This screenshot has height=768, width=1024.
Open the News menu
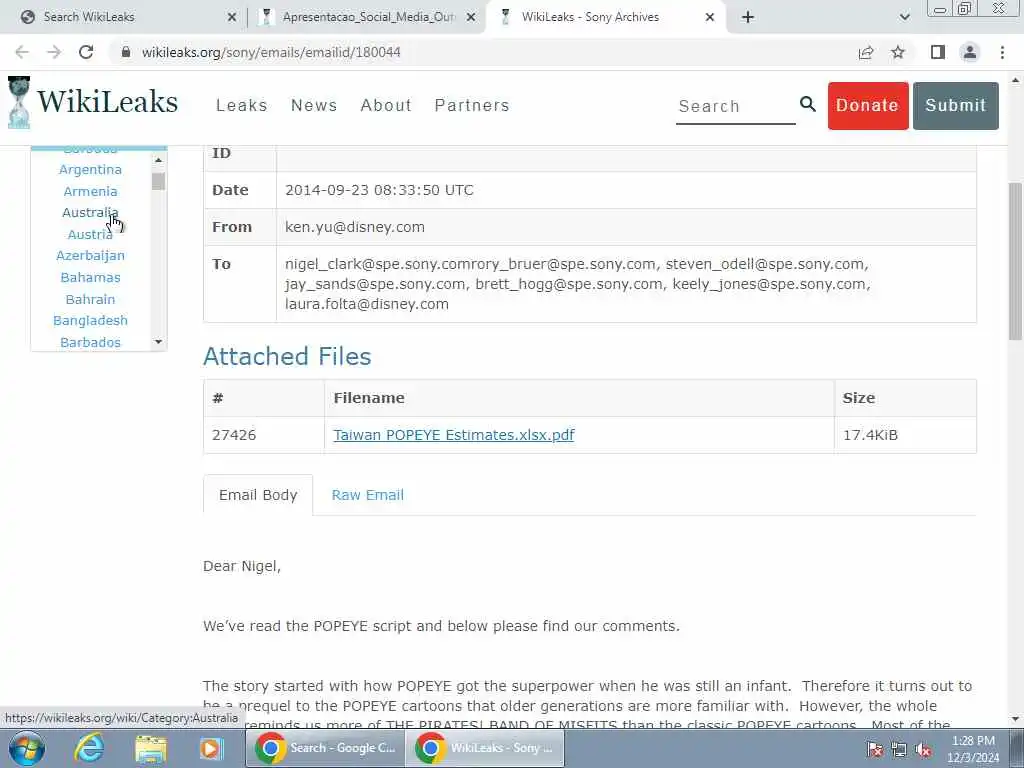314,105
